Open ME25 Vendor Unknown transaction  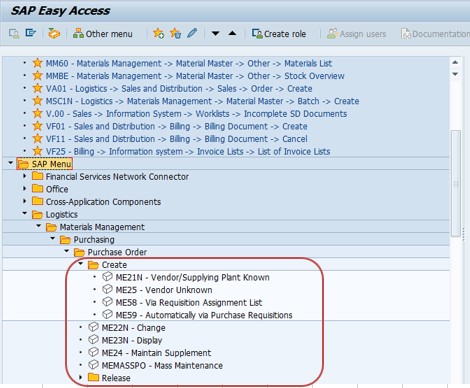pos(164,290)
